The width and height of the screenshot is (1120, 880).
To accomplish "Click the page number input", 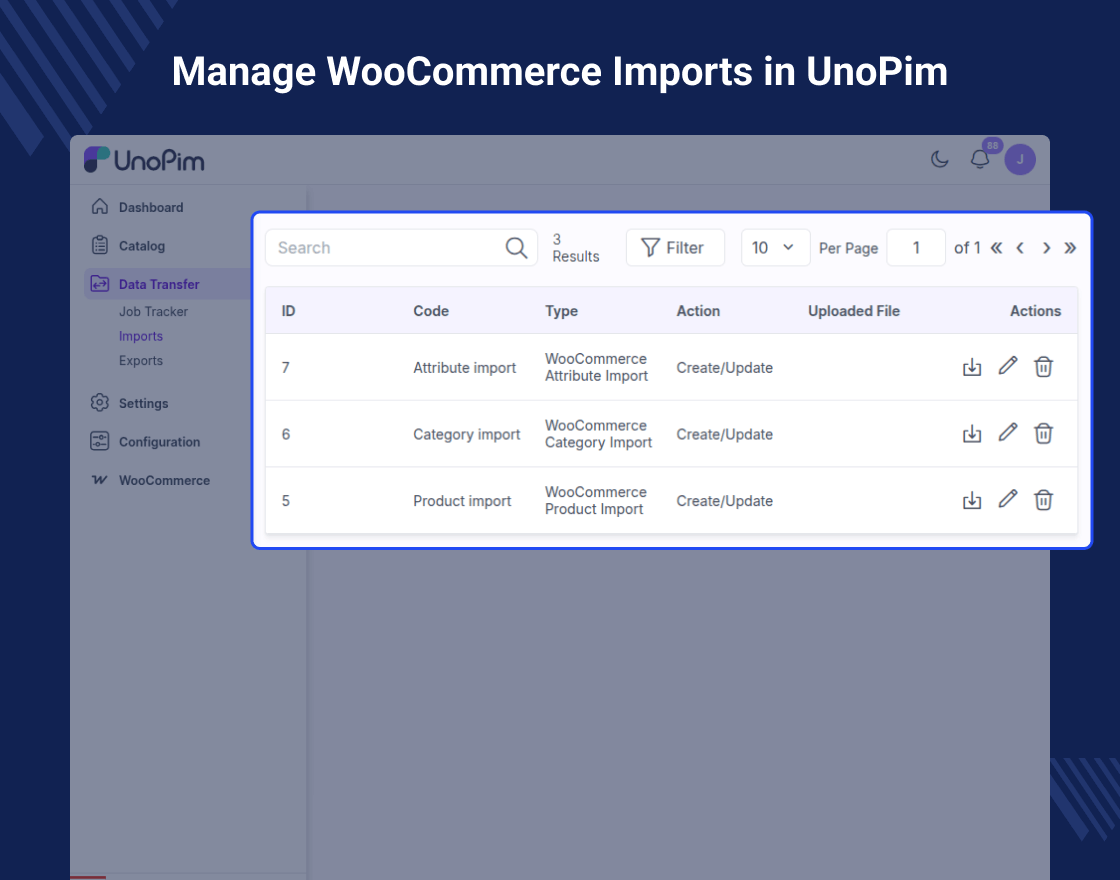I will 916,247.
